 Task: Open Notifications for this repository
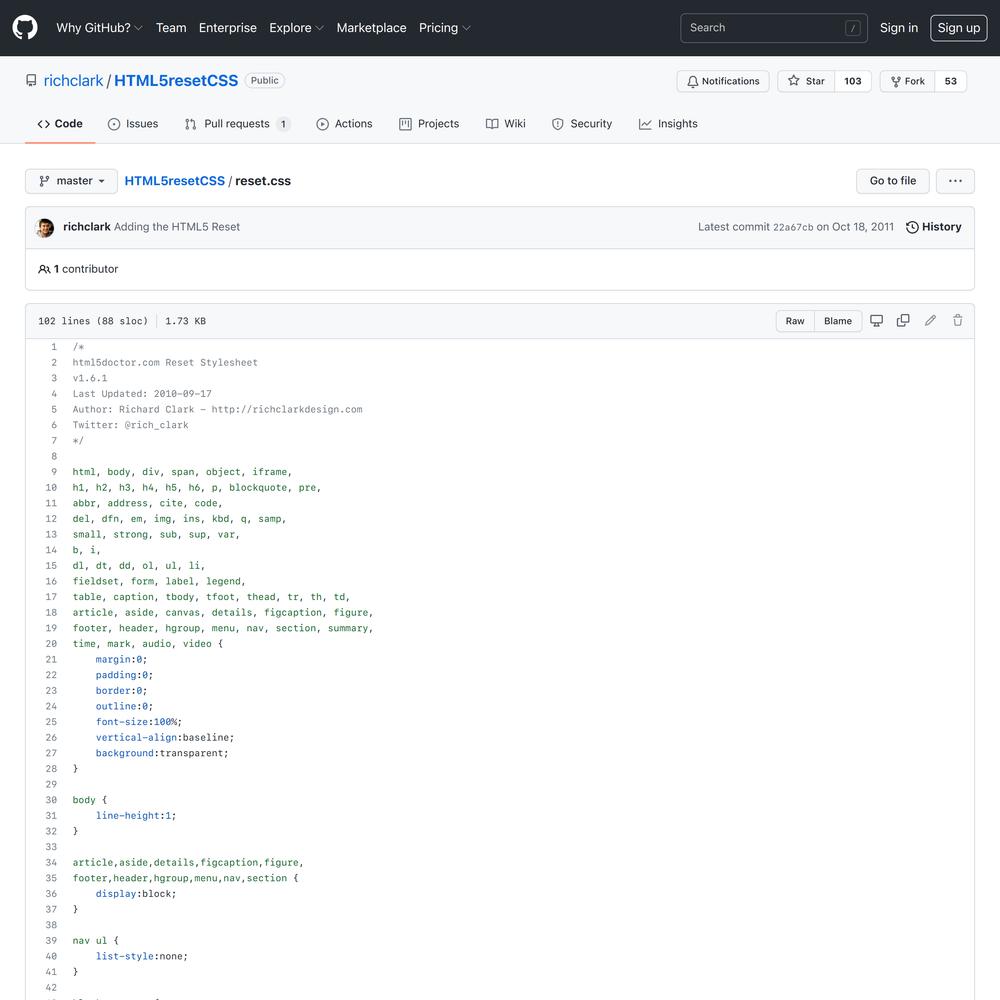point(723,81)
